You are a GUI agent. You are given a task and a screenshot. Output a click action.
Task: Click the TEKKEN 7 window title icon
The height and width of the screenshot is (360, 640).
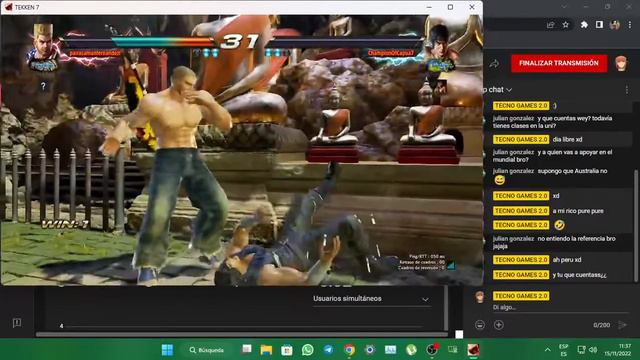pos(8,7)
